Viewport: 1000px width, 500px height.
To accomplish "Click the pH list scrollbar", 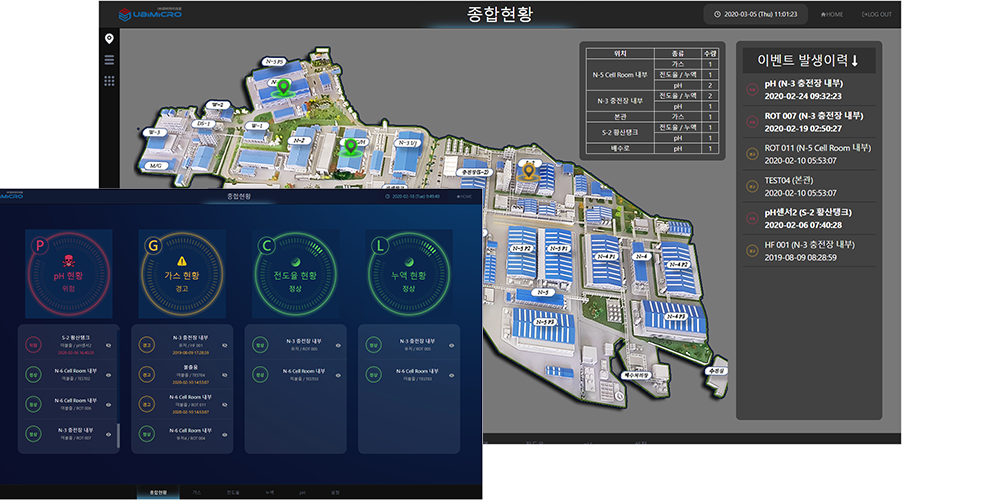I will click(x=119, y=435).
